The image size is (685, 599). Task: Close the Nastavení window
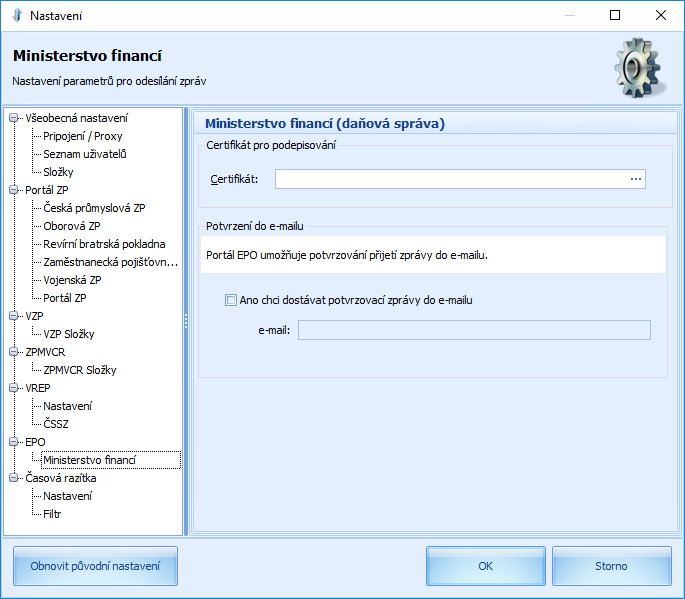tap(661, 15)
